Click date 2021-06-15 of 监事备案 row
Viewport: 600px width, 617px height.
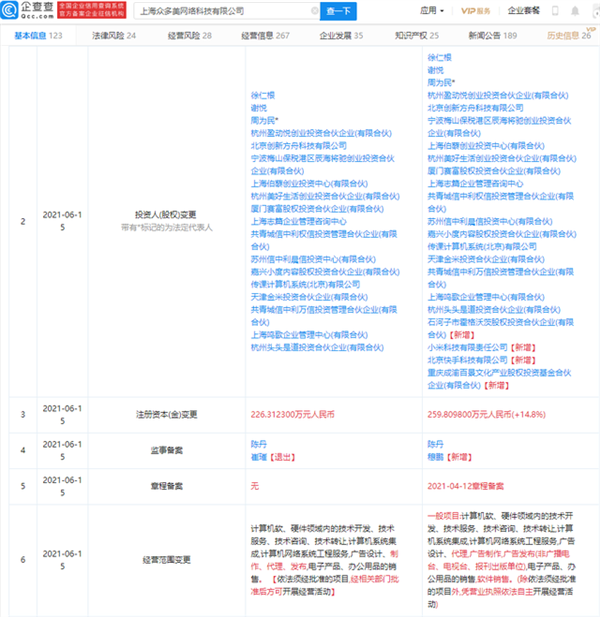click(x=62, y=451)
